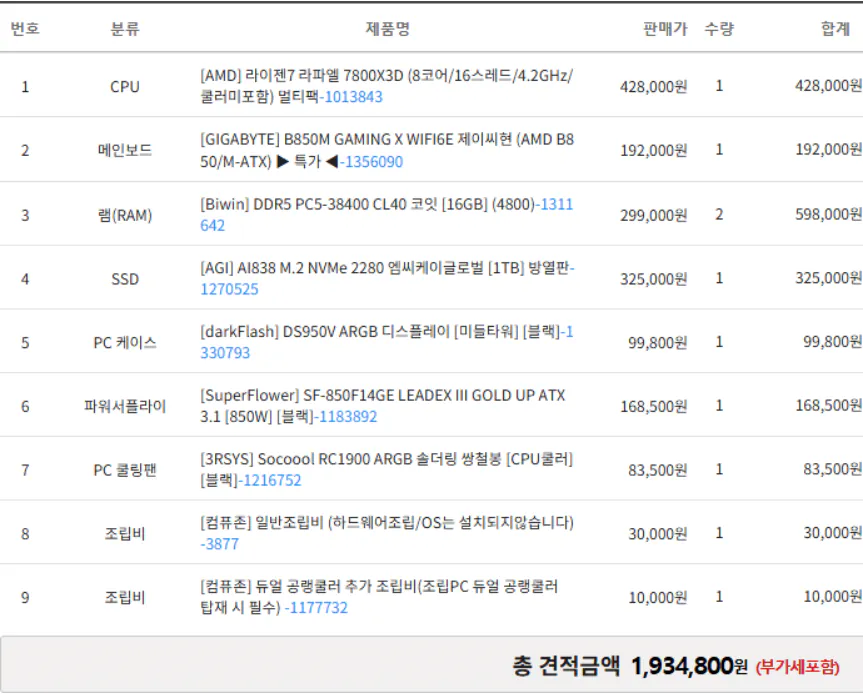The image size is (863, 694).
Task: Click the 428,000원 price in 판매가 column
Action: click(x=653, y=86)
